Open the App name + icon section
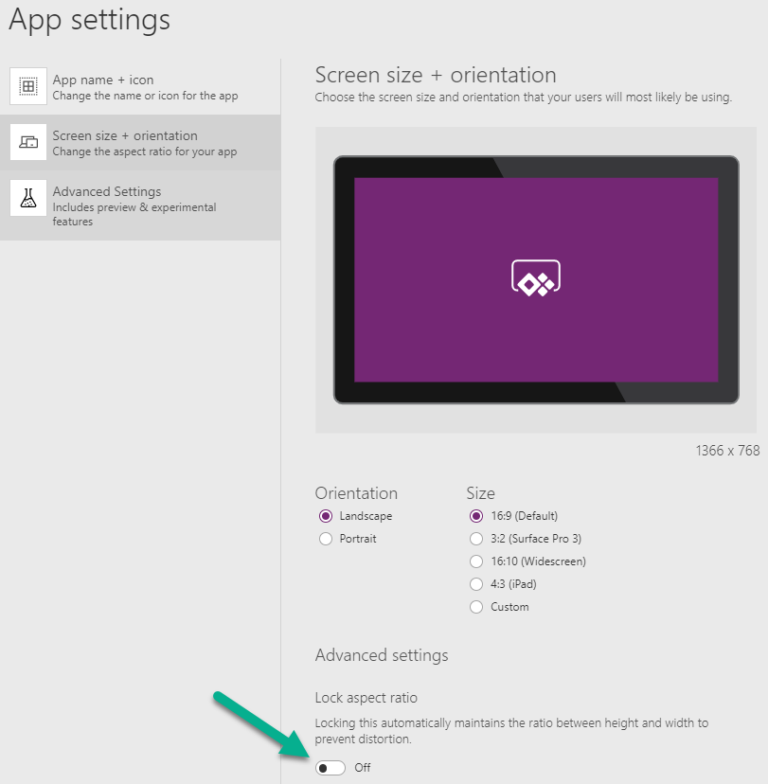Screen dimensions: 768x784 point(140,87)
